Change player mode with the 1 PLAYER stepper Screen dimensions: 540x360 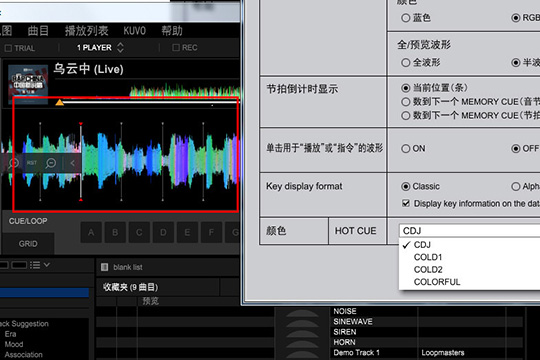pyautogui.click(x=120, y=47)
